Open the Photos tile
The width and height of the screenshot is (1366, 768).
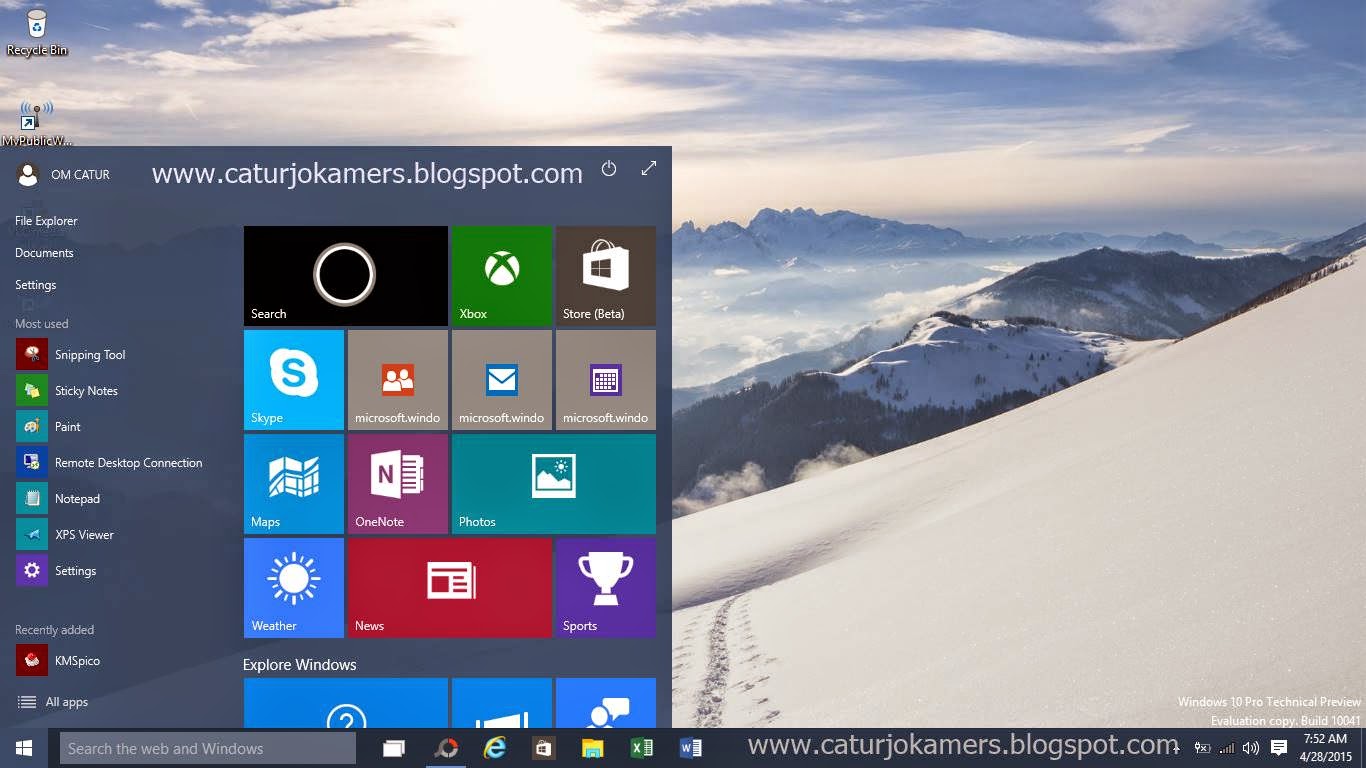(x=553, y=484)
